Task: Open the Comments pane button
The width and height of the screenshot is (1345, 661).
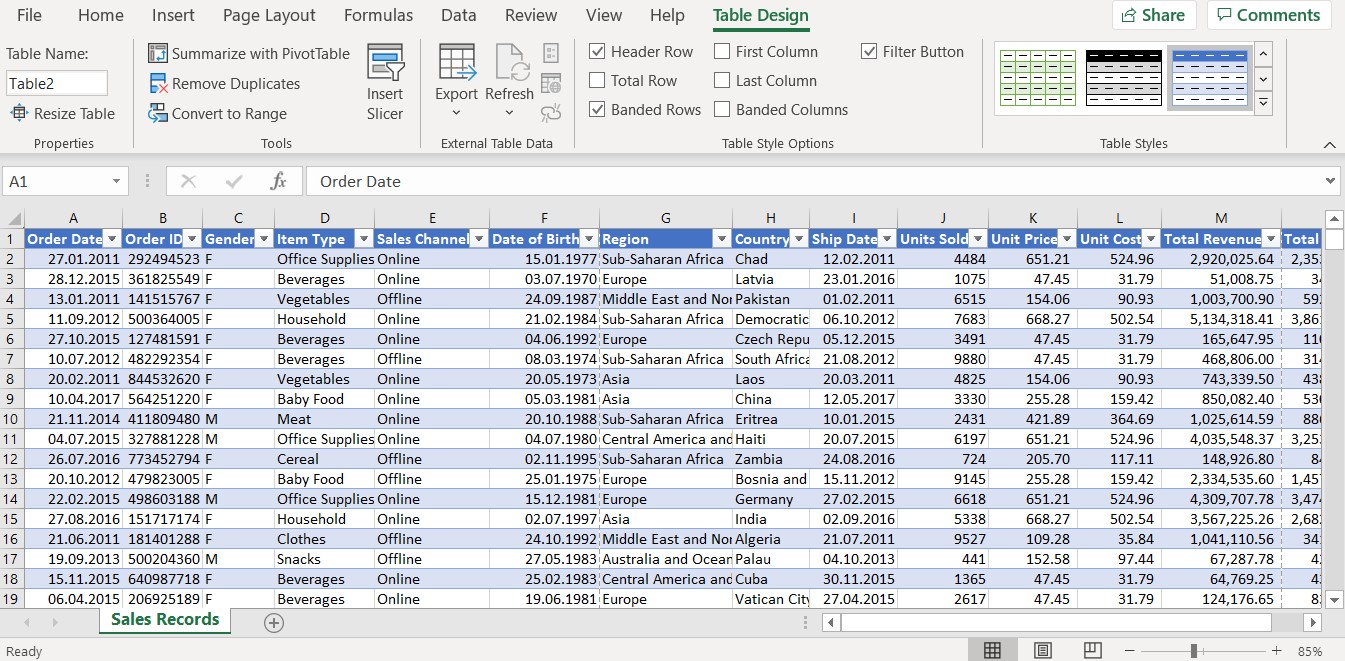Action: tap(1268, 15)
